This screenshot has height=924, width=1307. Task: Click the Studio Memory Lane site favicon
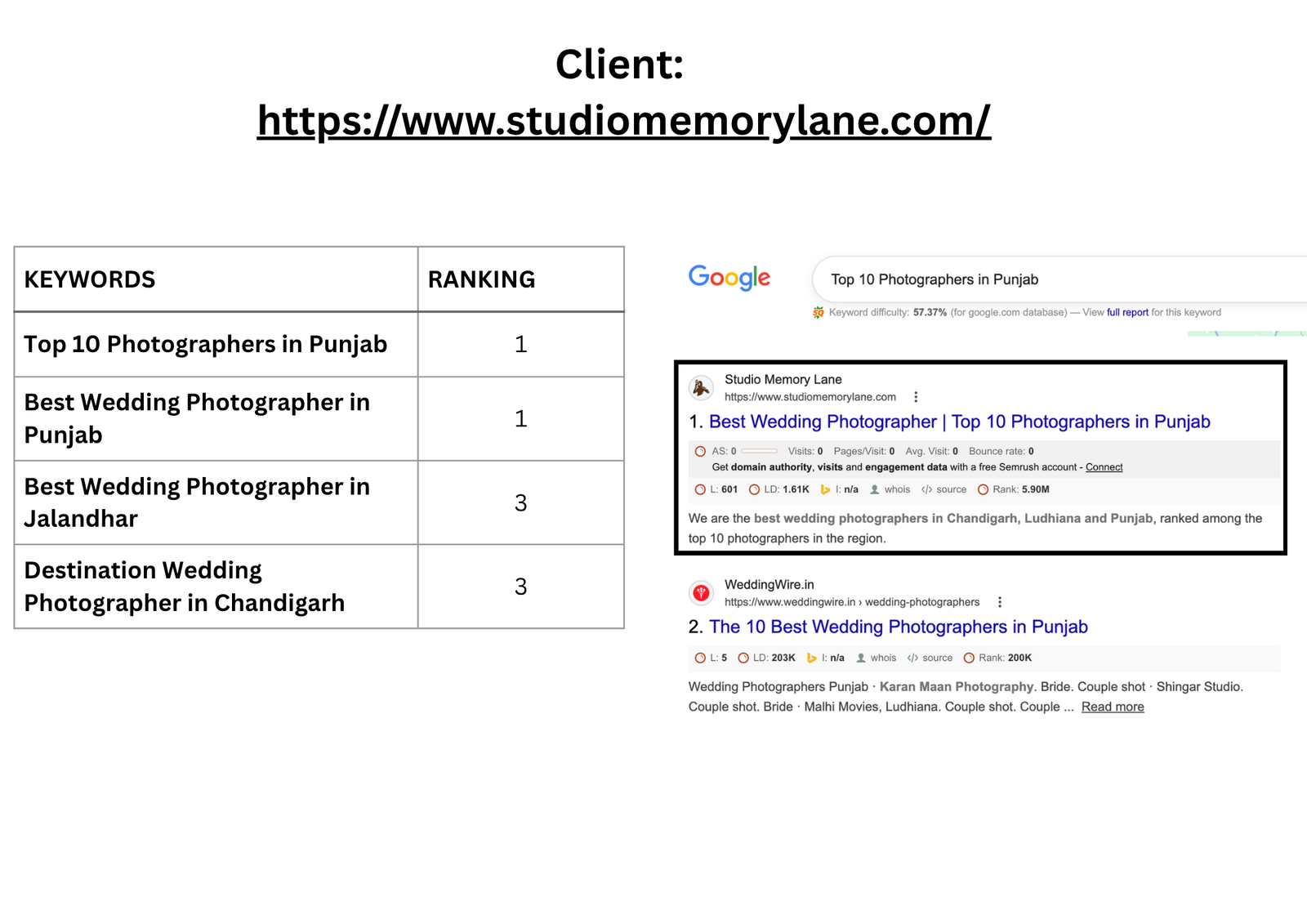pyautogui.click(x=701, y=388)
